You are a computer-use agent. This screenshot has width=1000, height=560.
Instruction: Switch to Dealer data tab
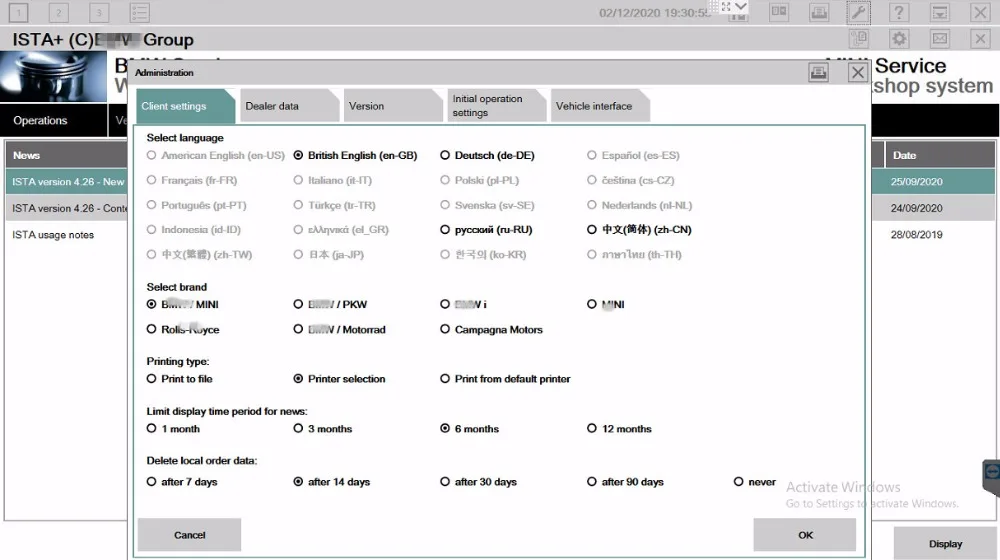click(x=289, y=106)
